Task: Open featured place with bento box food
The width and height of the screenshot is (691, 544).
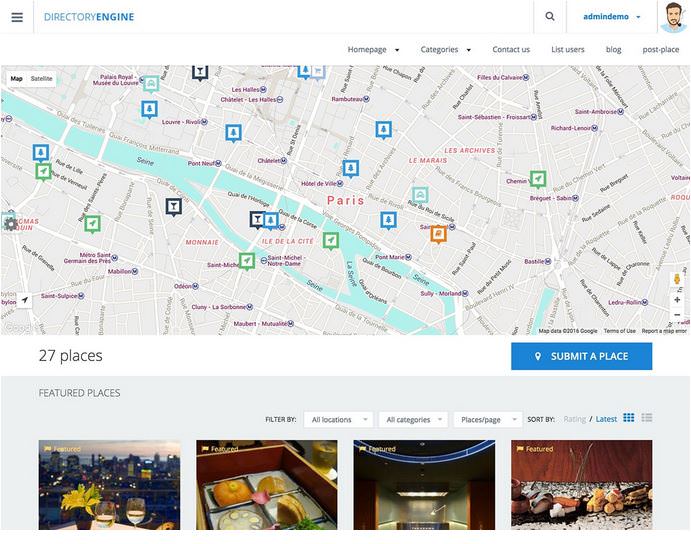Action: (267, 484)
